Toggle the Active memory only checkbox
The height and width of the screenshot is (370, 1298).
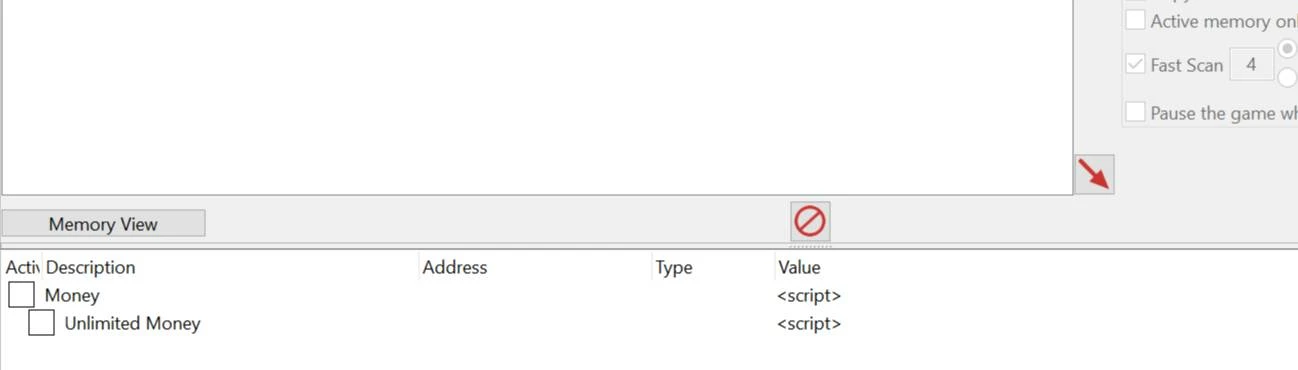[x=1135, y=20]
